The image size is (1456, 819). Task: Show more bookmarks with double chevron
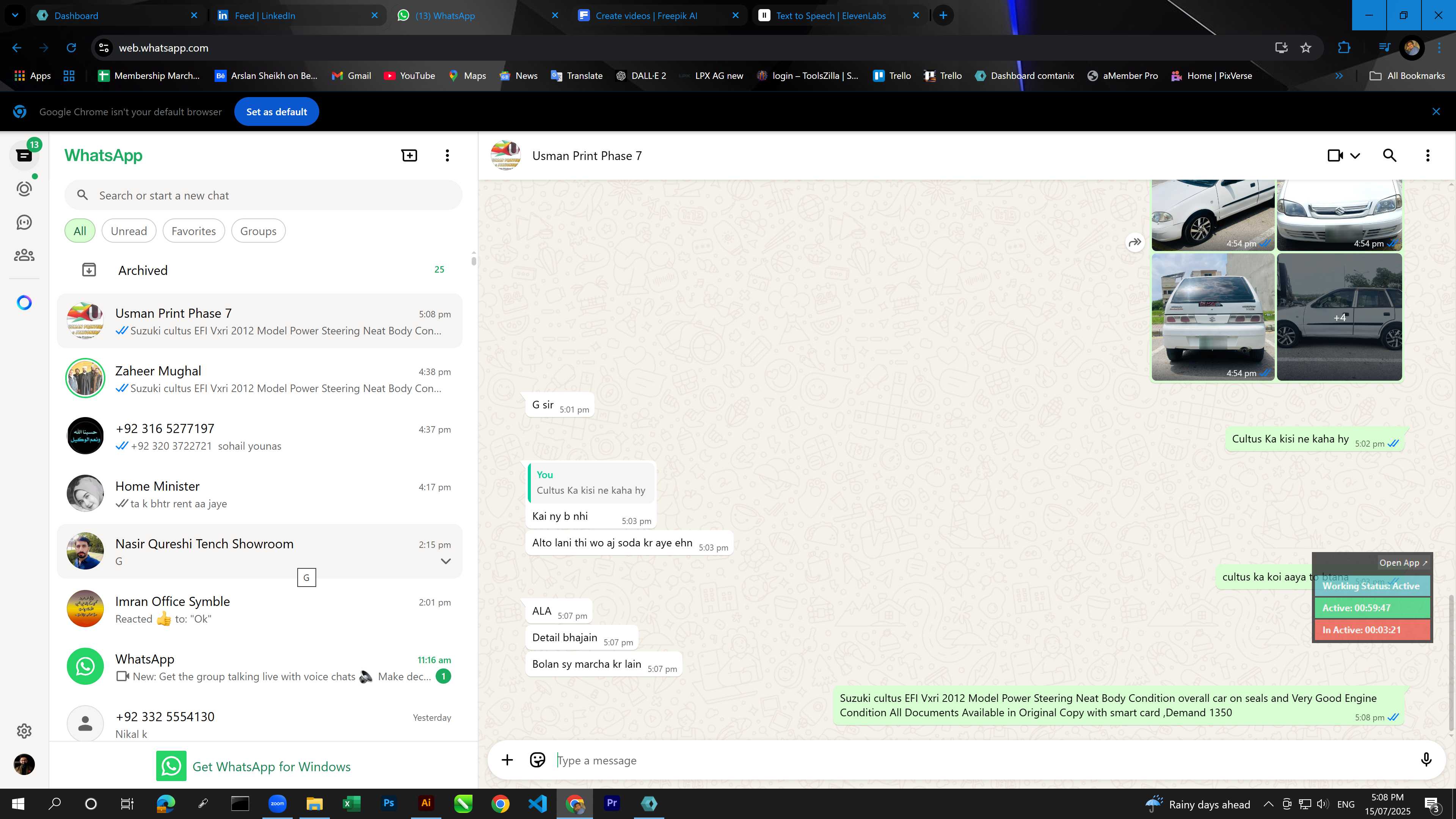[1339, 76]
